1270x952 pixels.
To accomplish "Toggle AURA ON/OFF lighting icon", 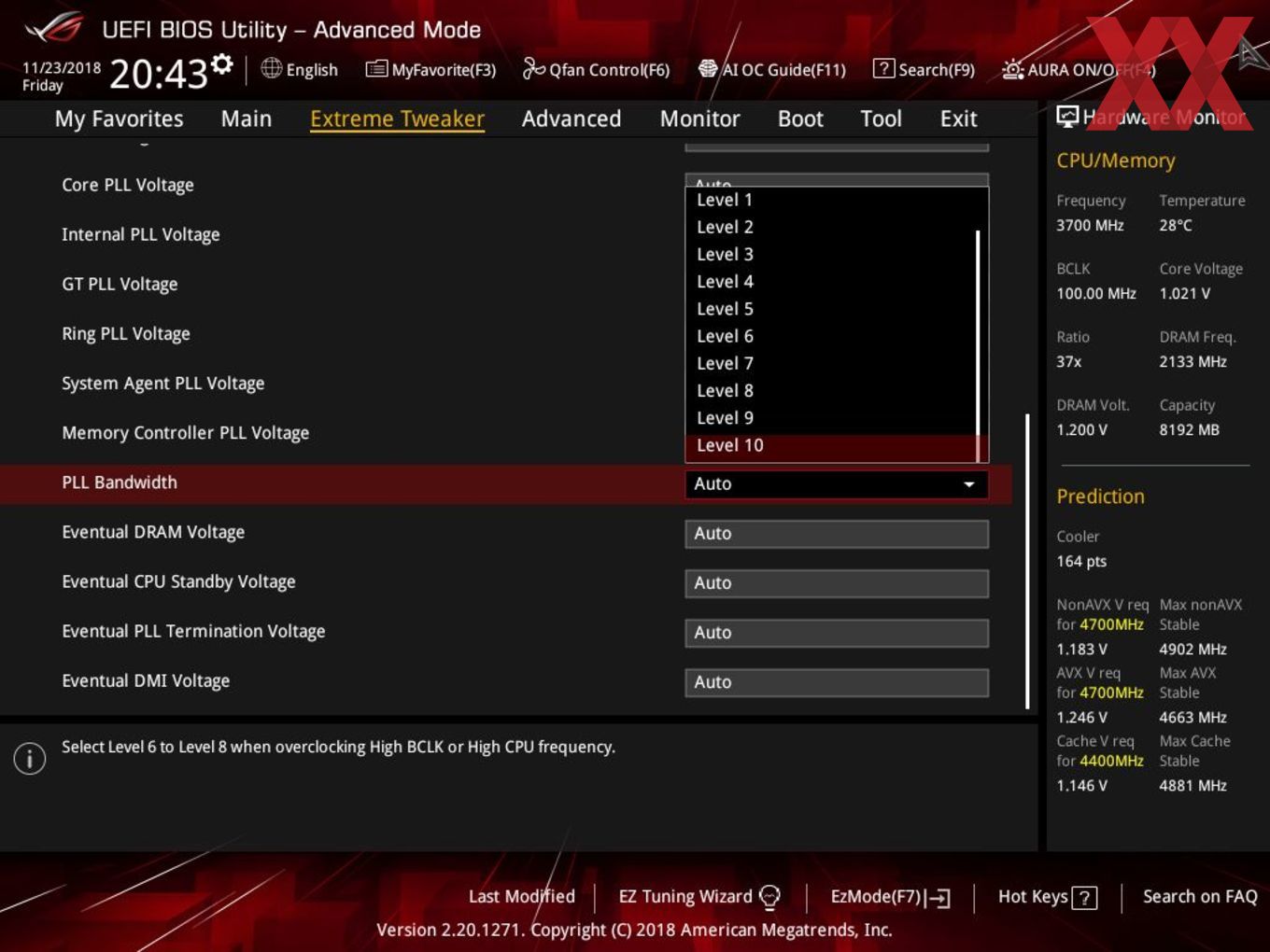I will coord(1012,69).
